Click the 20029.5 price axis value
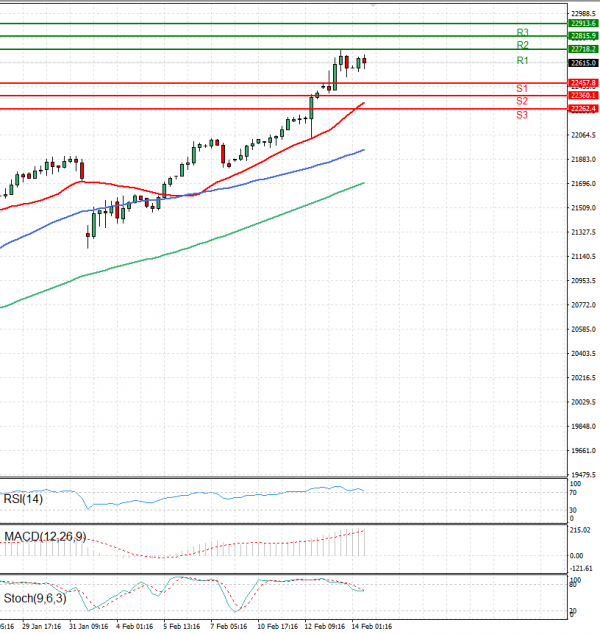Screen dimensions: 600x634 [583, 402]
